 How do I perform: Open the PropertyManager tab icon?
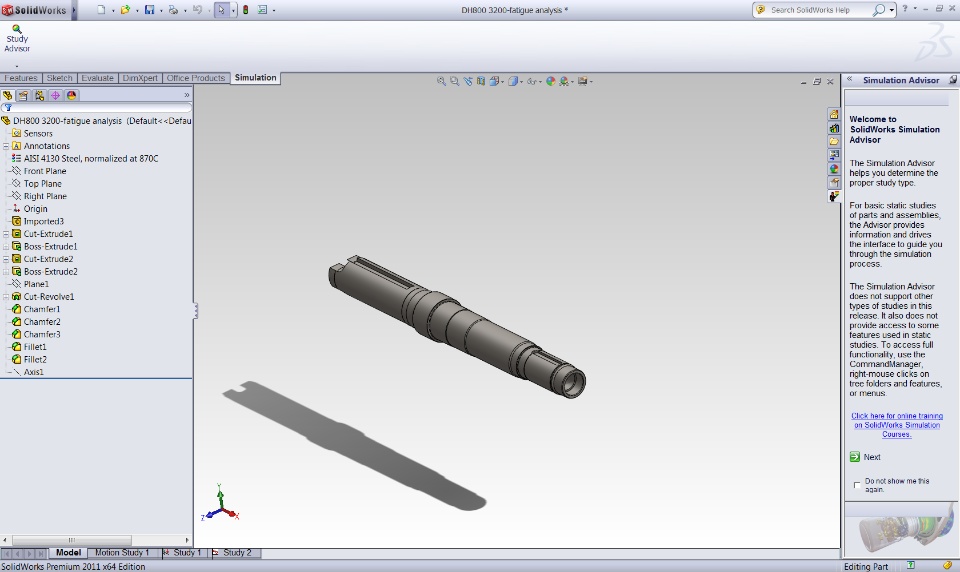click(23, 96)
